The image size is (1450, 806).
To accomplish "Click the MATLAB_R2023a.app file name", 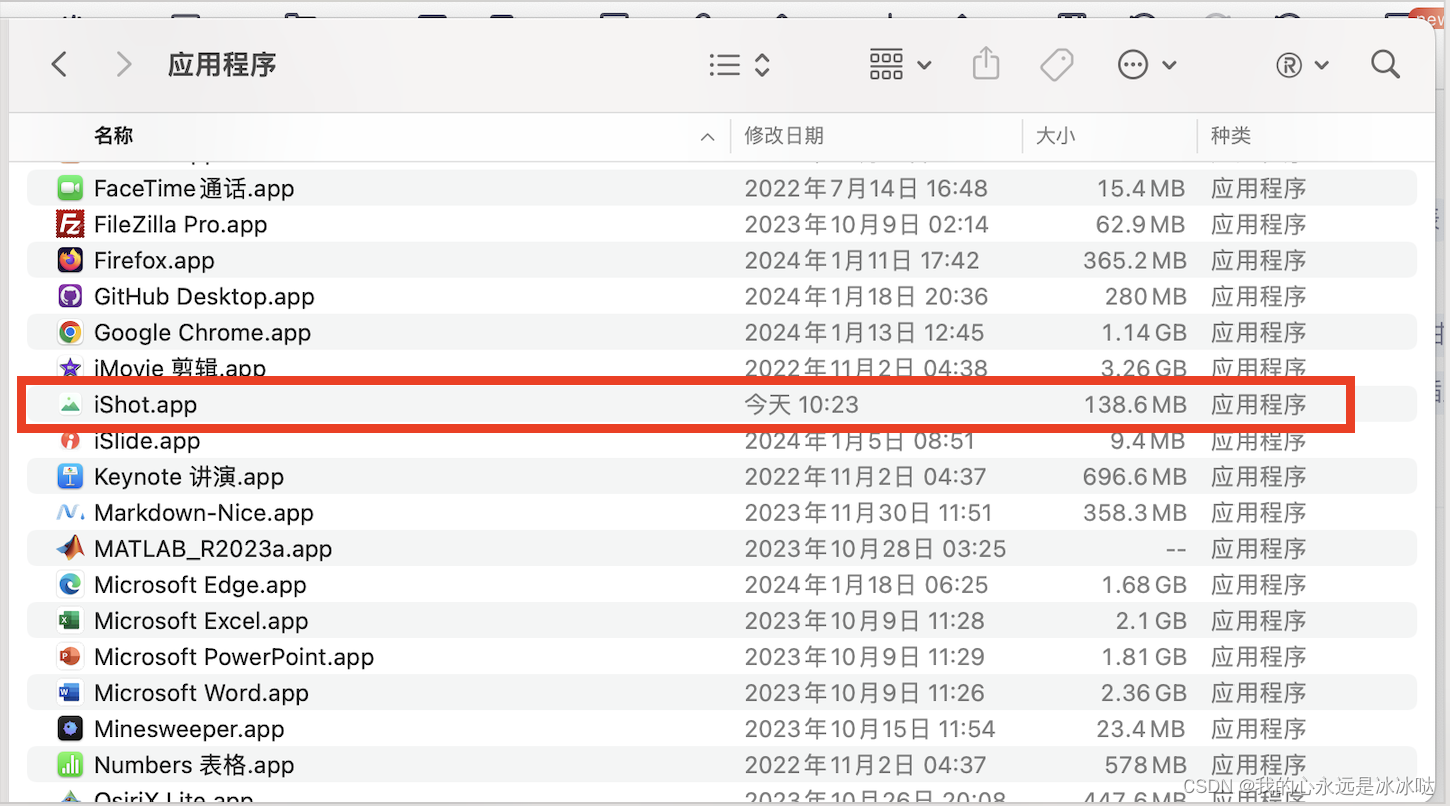I will tap(213, 548).
